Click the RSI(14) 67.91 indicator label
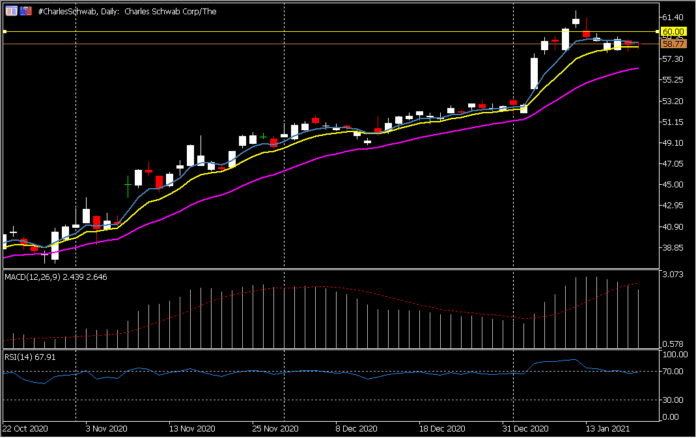Screen dimensions: 696x438 (x=30, y=357)
